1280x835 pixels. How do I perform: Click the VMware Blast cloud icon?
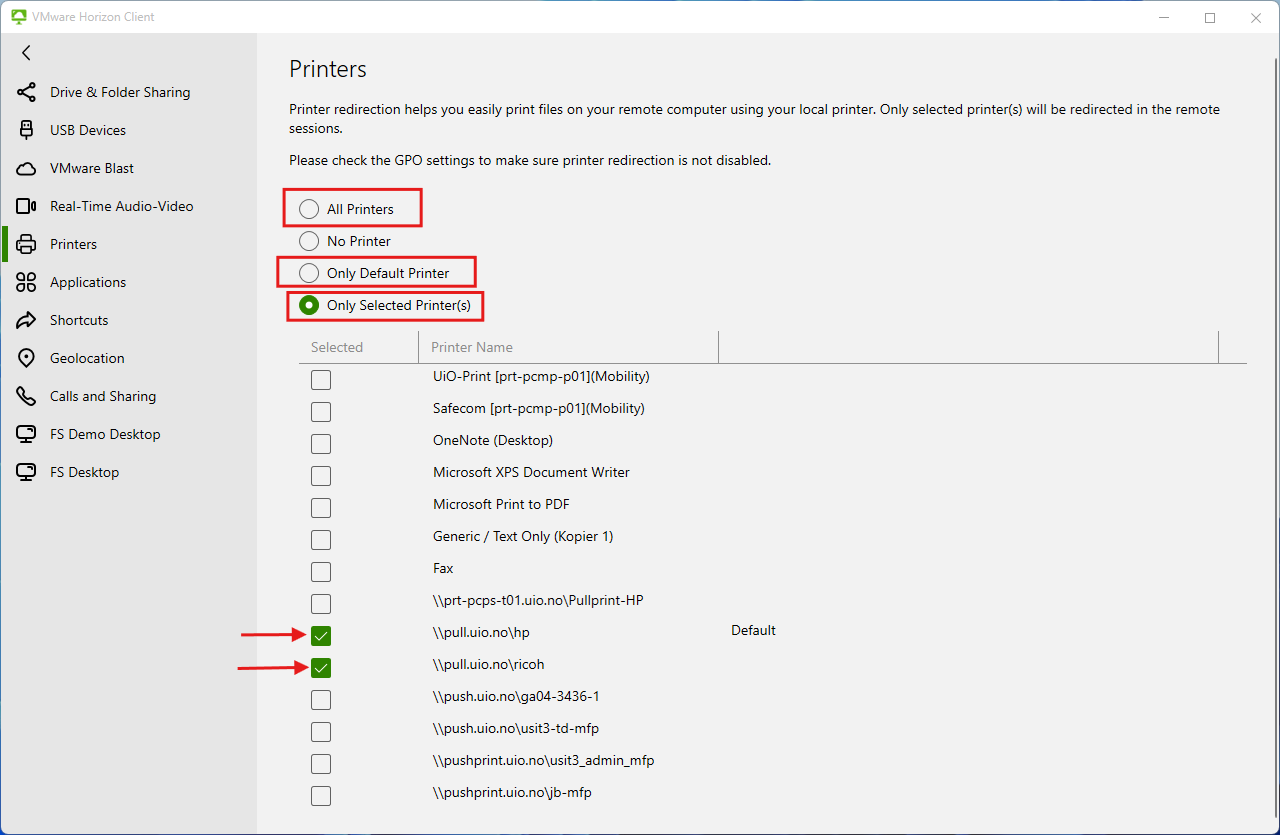coord(27,168)
